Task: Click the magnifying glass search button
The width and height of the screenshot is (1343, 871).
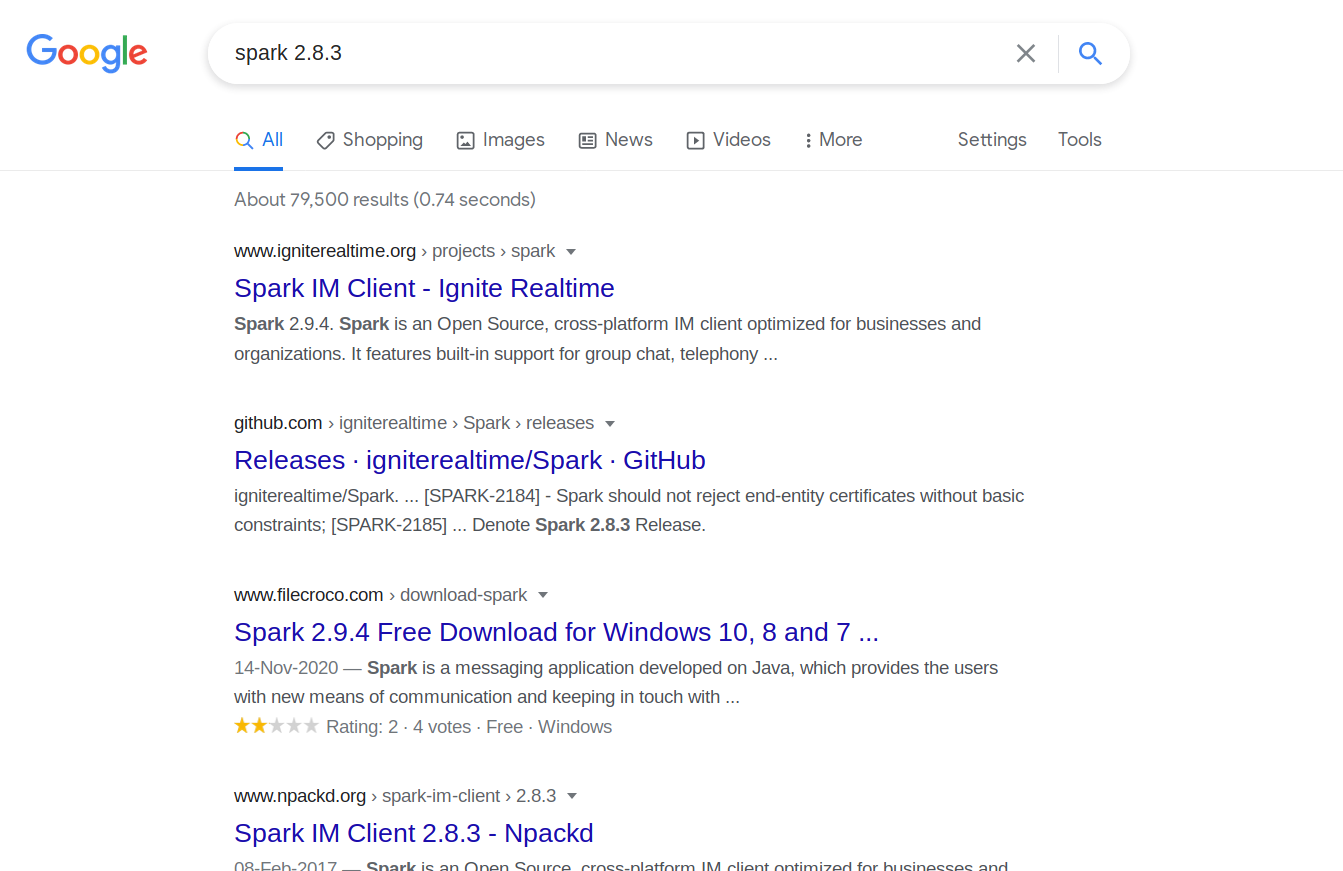Action: tap(1090, 54)
